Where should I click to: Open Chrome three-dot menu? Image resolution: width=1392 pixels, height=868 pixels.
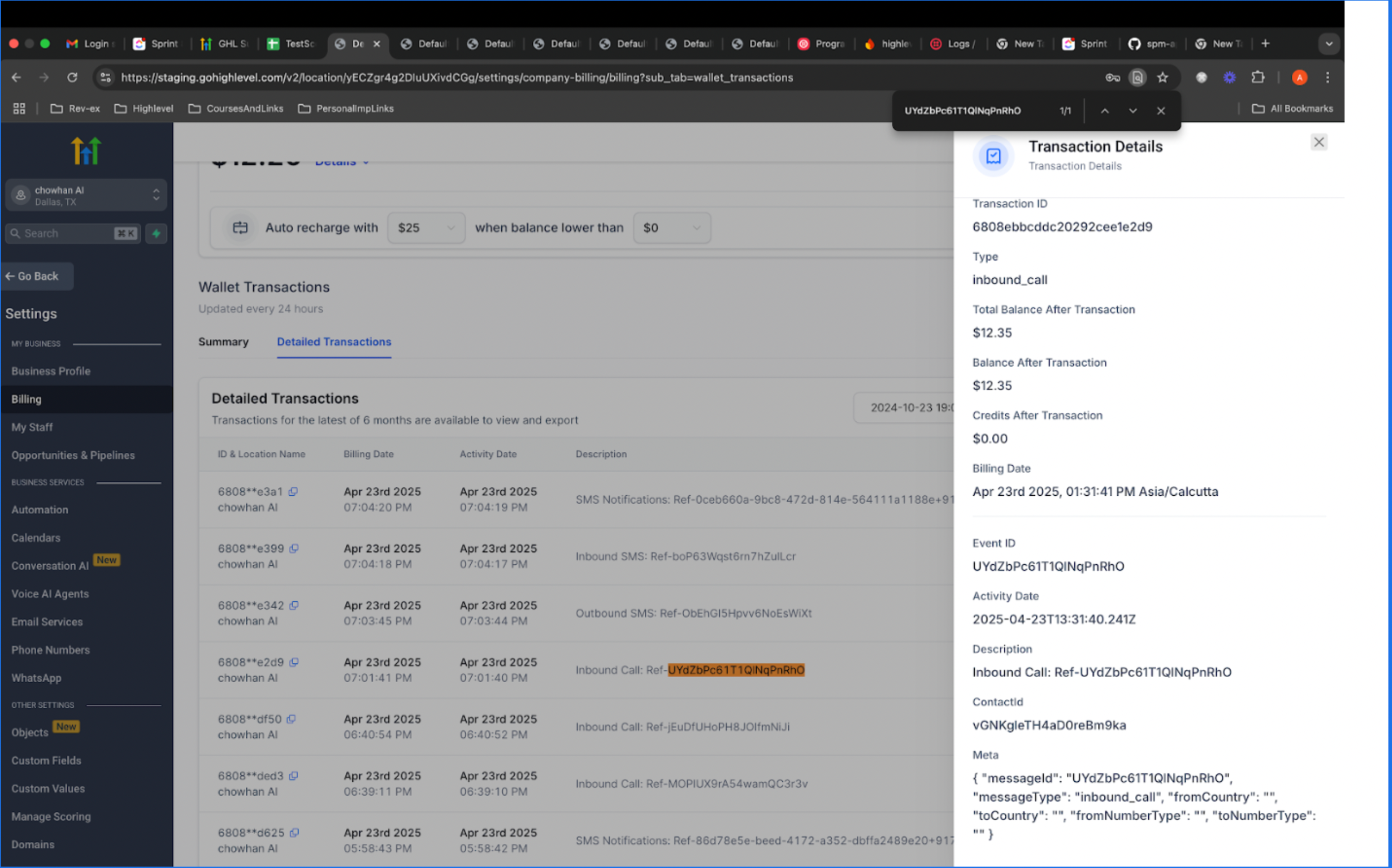click(x=1327, y=77)
